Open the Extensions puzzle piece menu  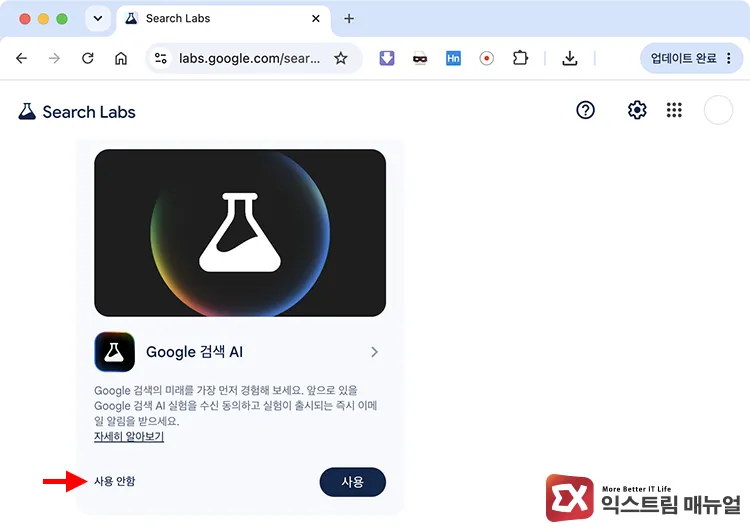click(x=520, y=58)
